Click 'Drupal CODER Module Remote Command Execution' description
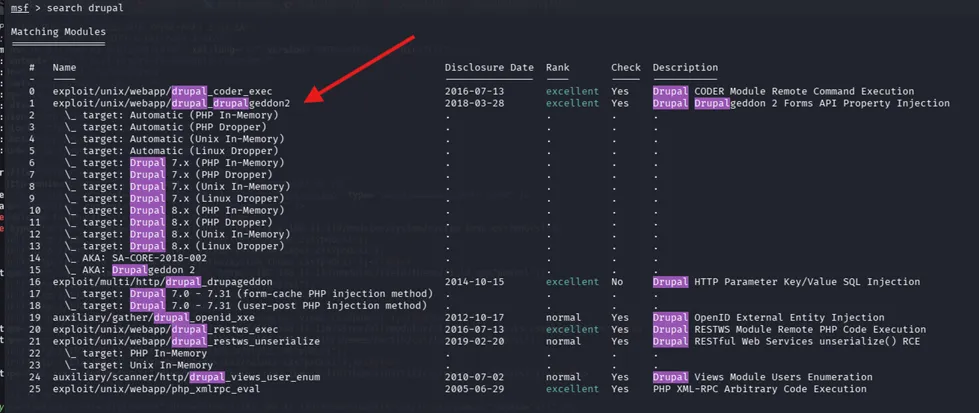 (x=784, y=91)
